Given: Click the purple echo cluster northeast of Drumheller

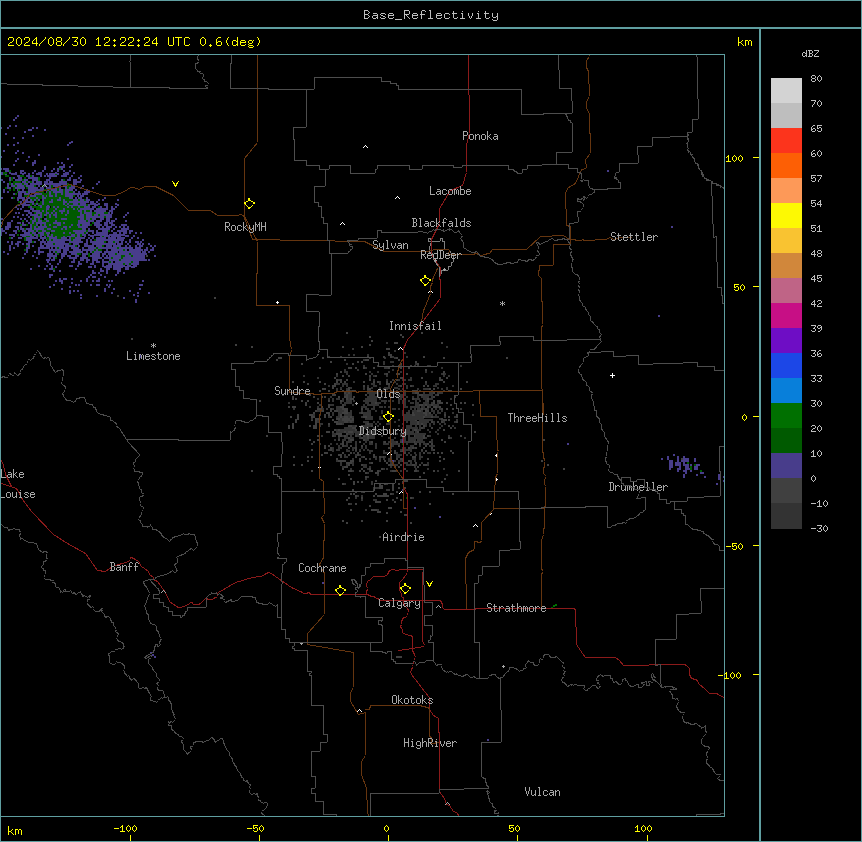Looking at the screenshot, I should click(x=684, y=465).
